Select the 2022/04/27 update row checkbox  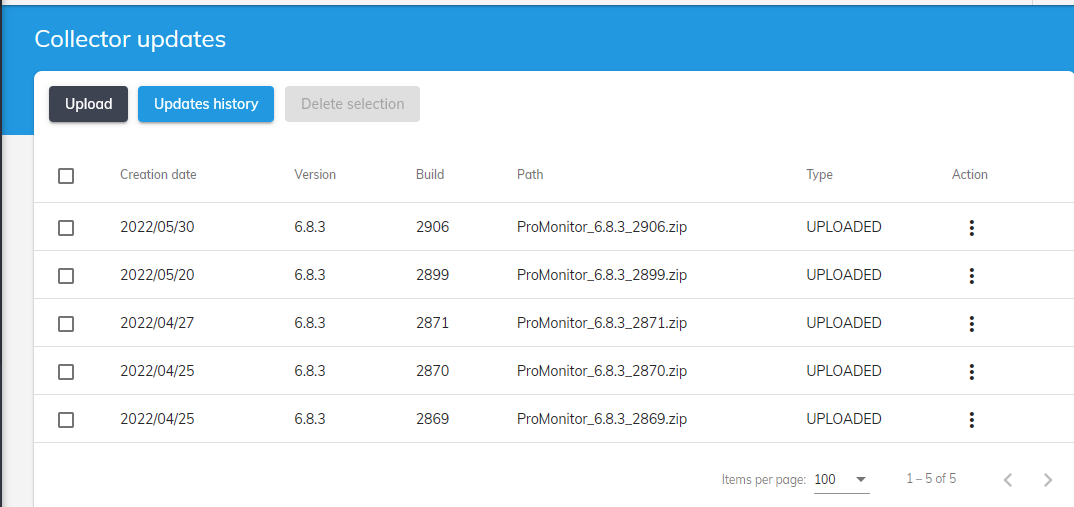[x=66, y=324]
